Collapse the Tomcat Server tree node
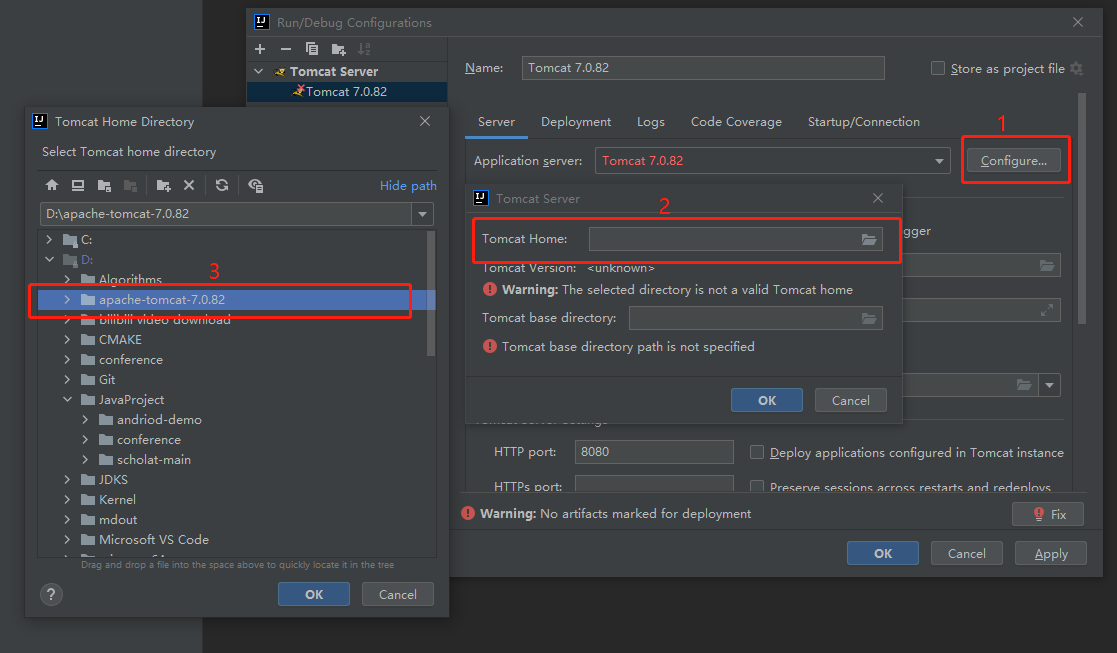Screen dimensions: 1117x653 [259, 71]
